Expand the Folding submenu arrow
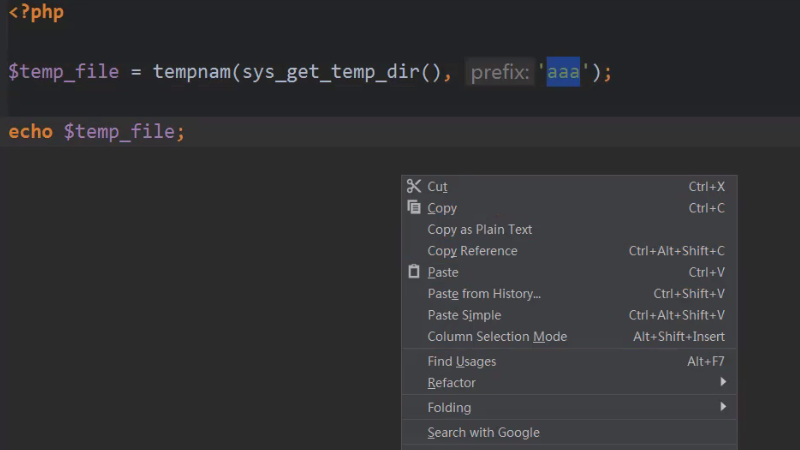The height and width of the screenshot is (450, 800). (723, 407)
